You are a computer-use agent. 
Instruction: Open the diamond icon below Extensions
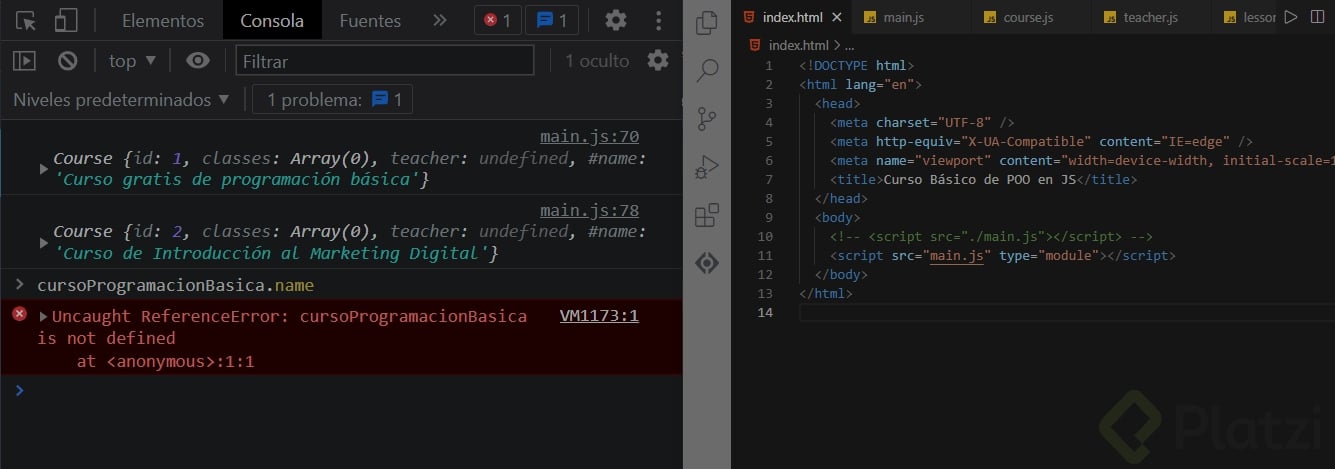707,263
